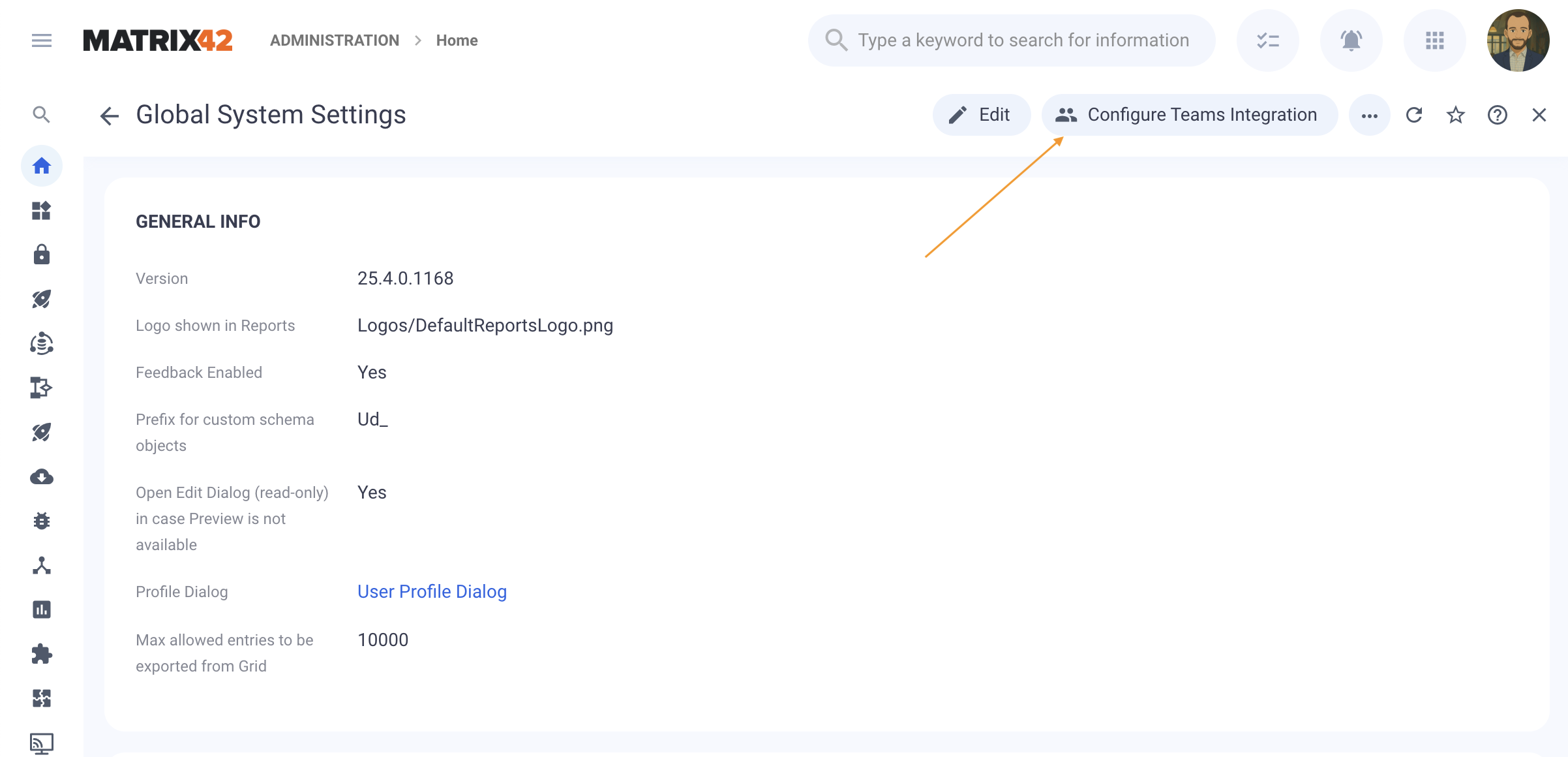This screenshot has height=757, width=1568.
Task: Open the bar chart reports icon in sidebar
Action: click(41, 610)
